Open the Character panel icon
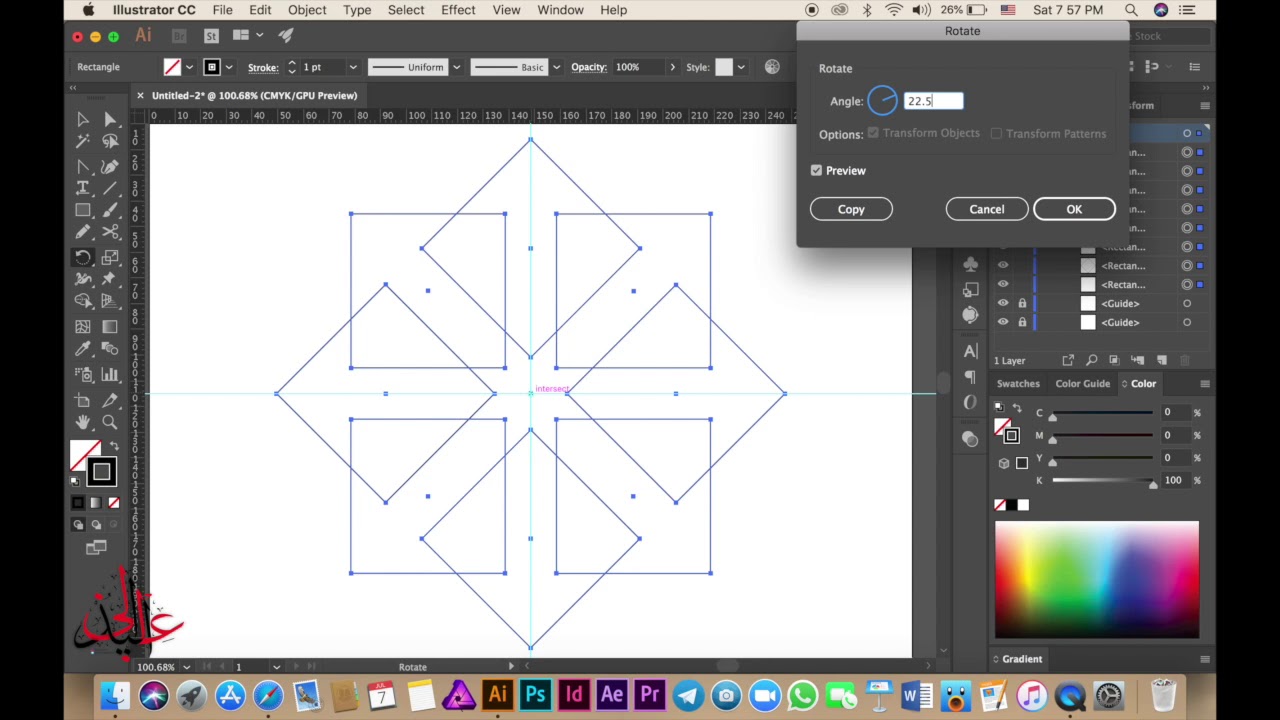 (970, 351)
